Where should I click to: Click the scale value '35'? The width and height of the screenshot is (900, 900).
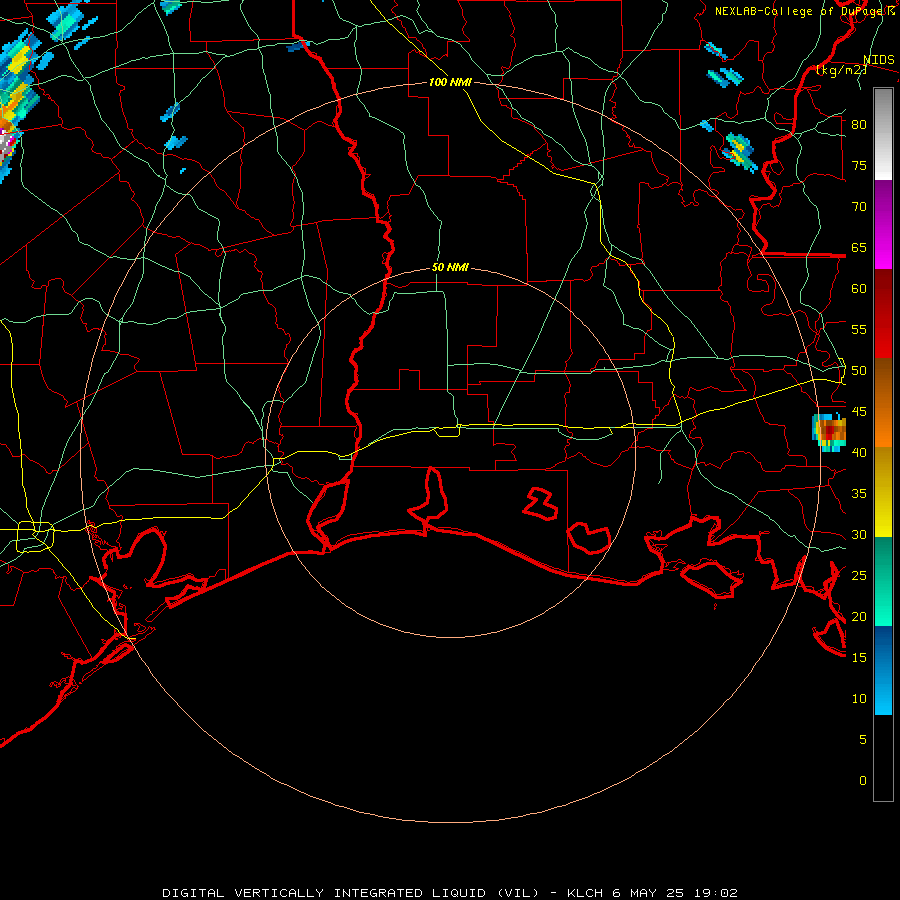click(x=859, y=494)
